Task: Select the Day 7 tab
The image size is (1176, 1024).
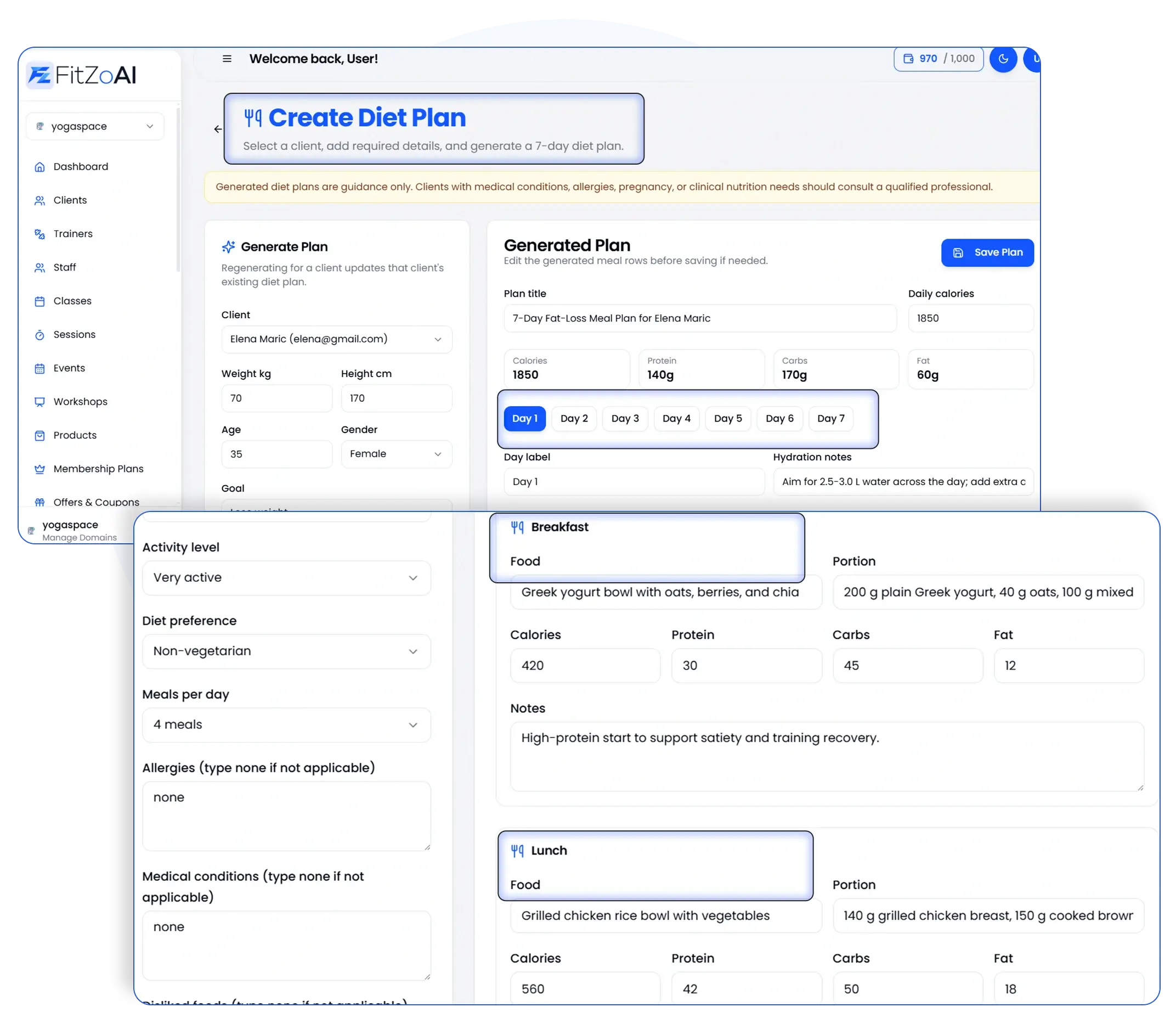Action: [x=830, y=419]
